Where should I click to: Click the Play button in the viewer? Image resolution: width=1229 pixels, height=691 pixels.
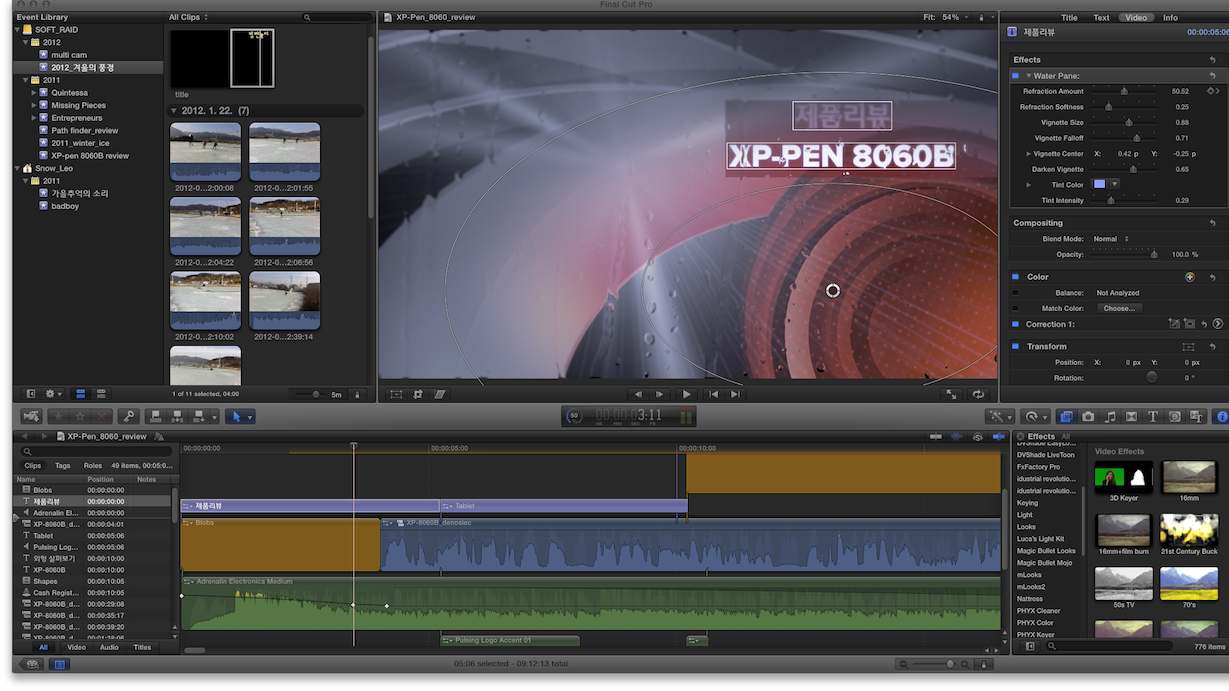coord(686,394)
